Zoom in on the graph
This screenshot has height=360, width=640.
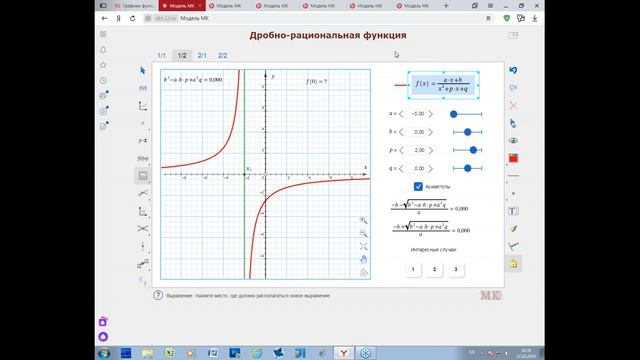[x=363, y=221]
